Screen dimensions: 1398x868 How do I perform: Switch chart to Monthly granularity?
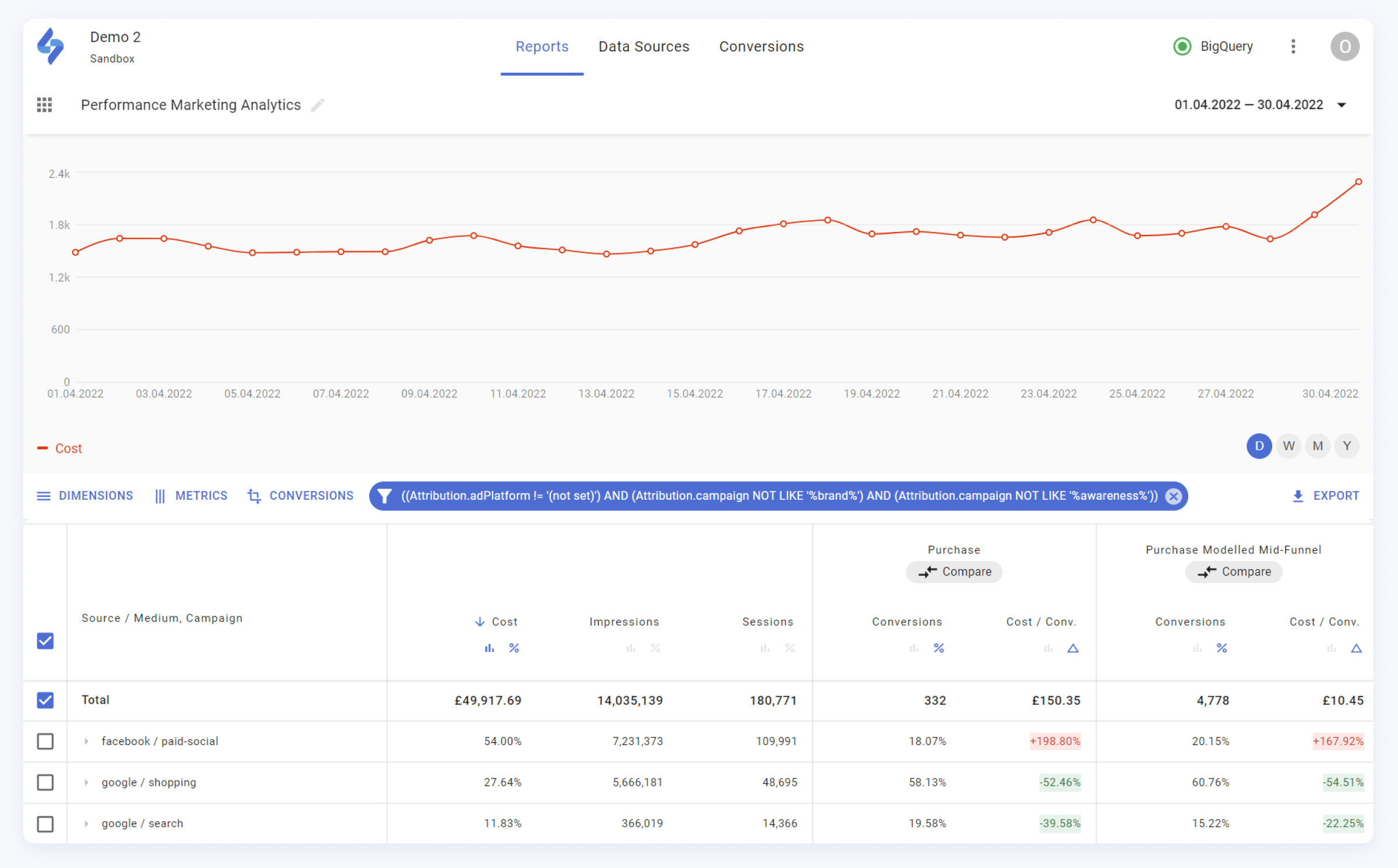pyautogui.click(x=1318, y=446)
